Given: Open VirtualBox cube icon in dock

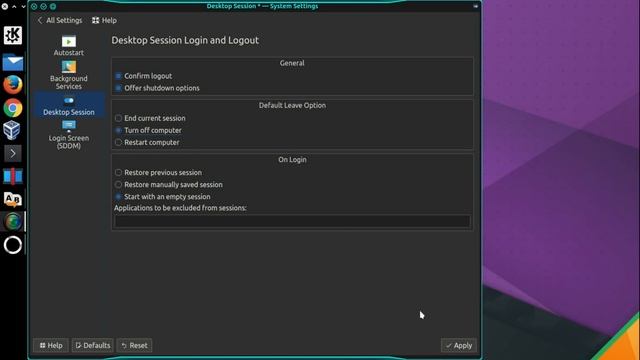Looking at the screenshot, I should [11, 131].
